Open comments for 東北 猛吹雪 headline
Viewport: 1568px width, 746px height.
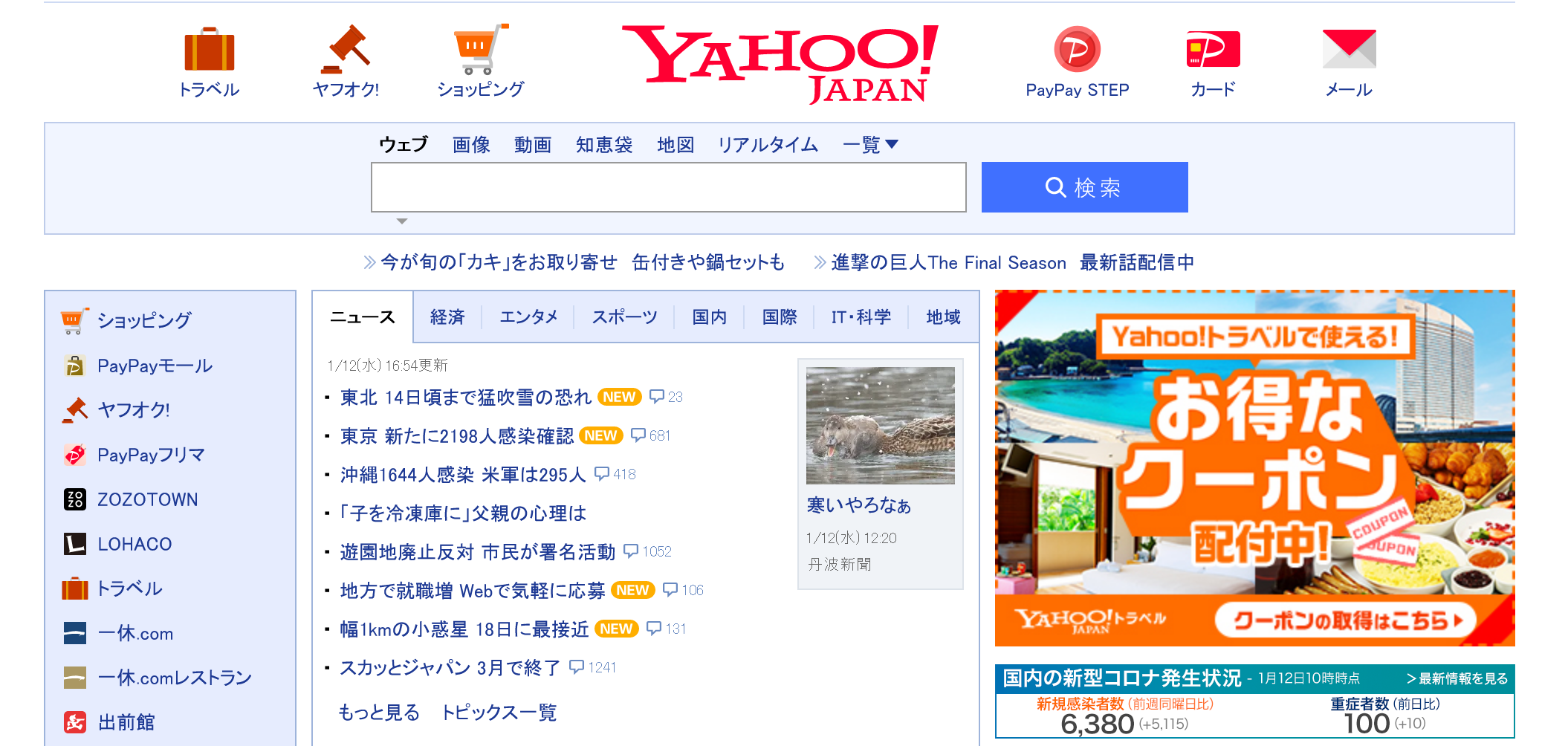pos(666,397)
